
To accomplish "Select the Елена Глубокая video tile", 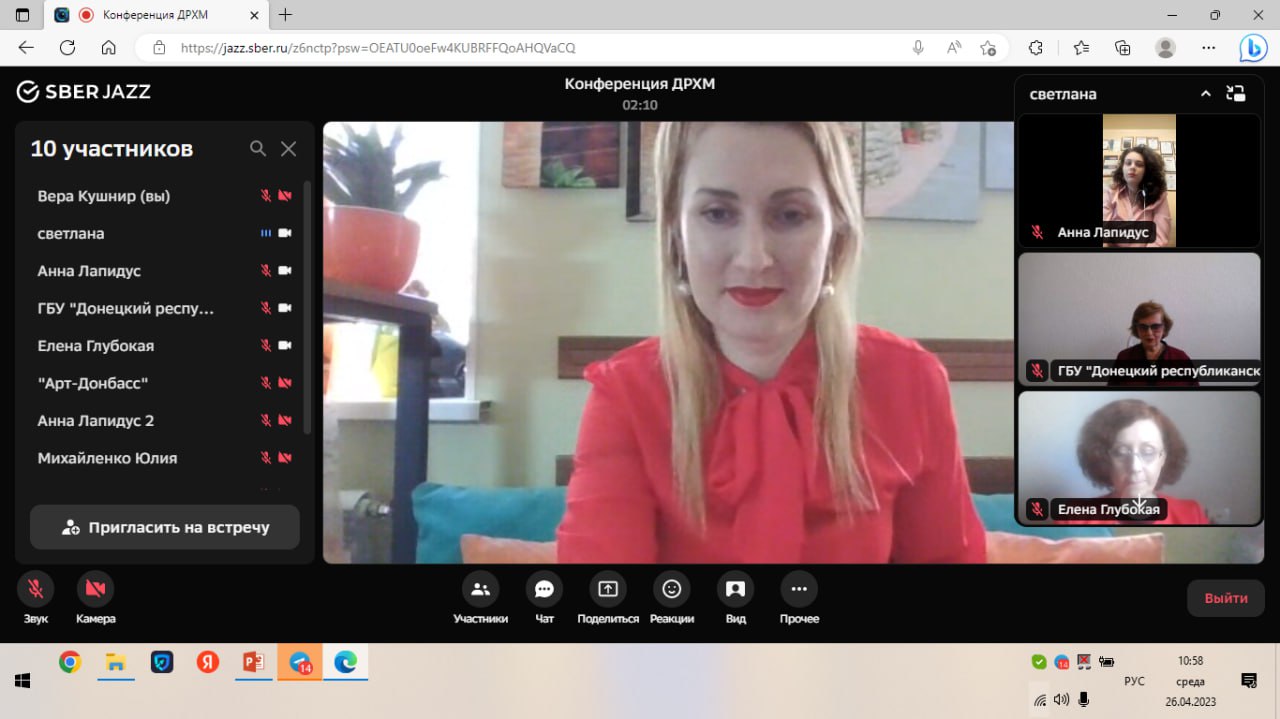I will (1139, 457).
